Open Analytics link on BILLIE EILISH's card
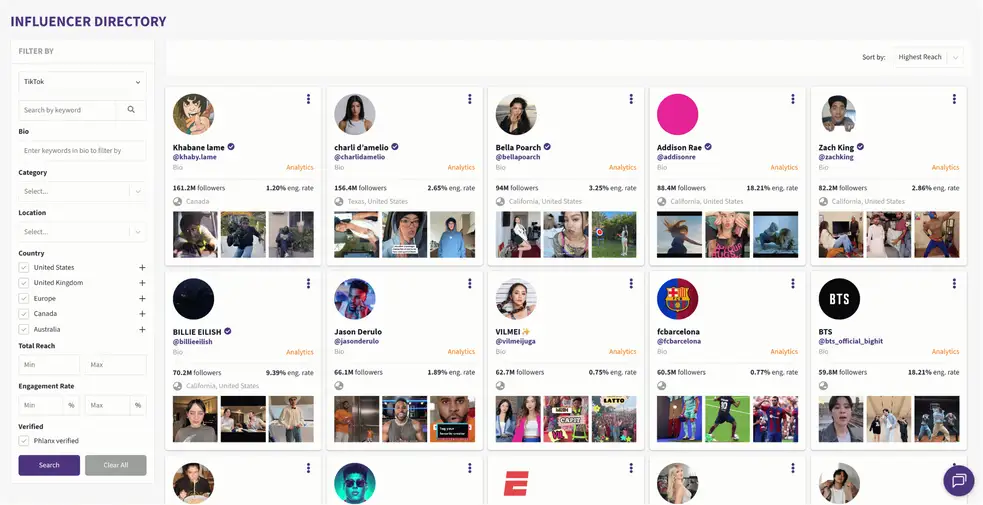This screenshot has width=983, height=505. coord(300,352)
